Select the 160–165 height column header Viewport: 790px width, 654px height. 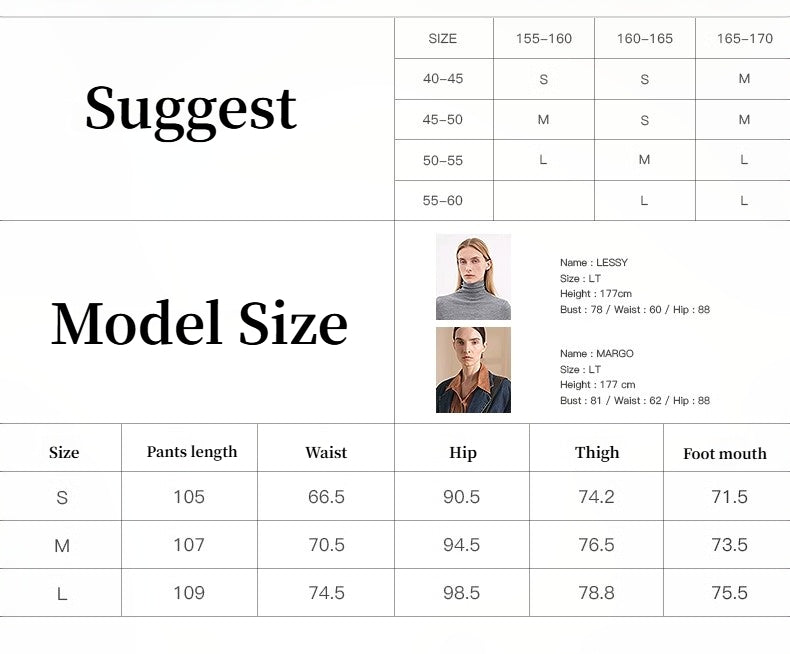pos(645,39)
